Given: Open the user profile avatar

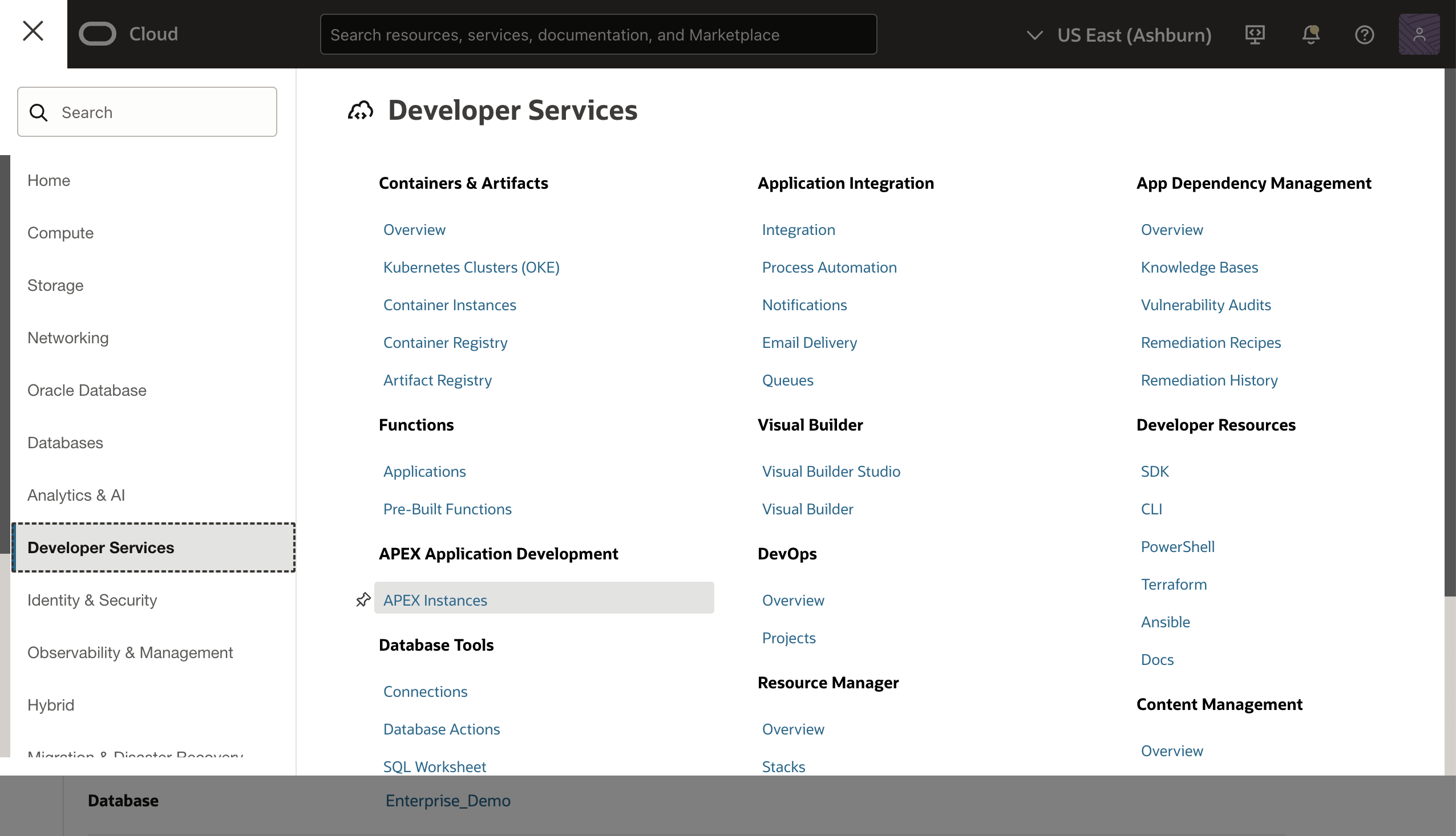Looking at the screenshot, I should [1419, 34].
